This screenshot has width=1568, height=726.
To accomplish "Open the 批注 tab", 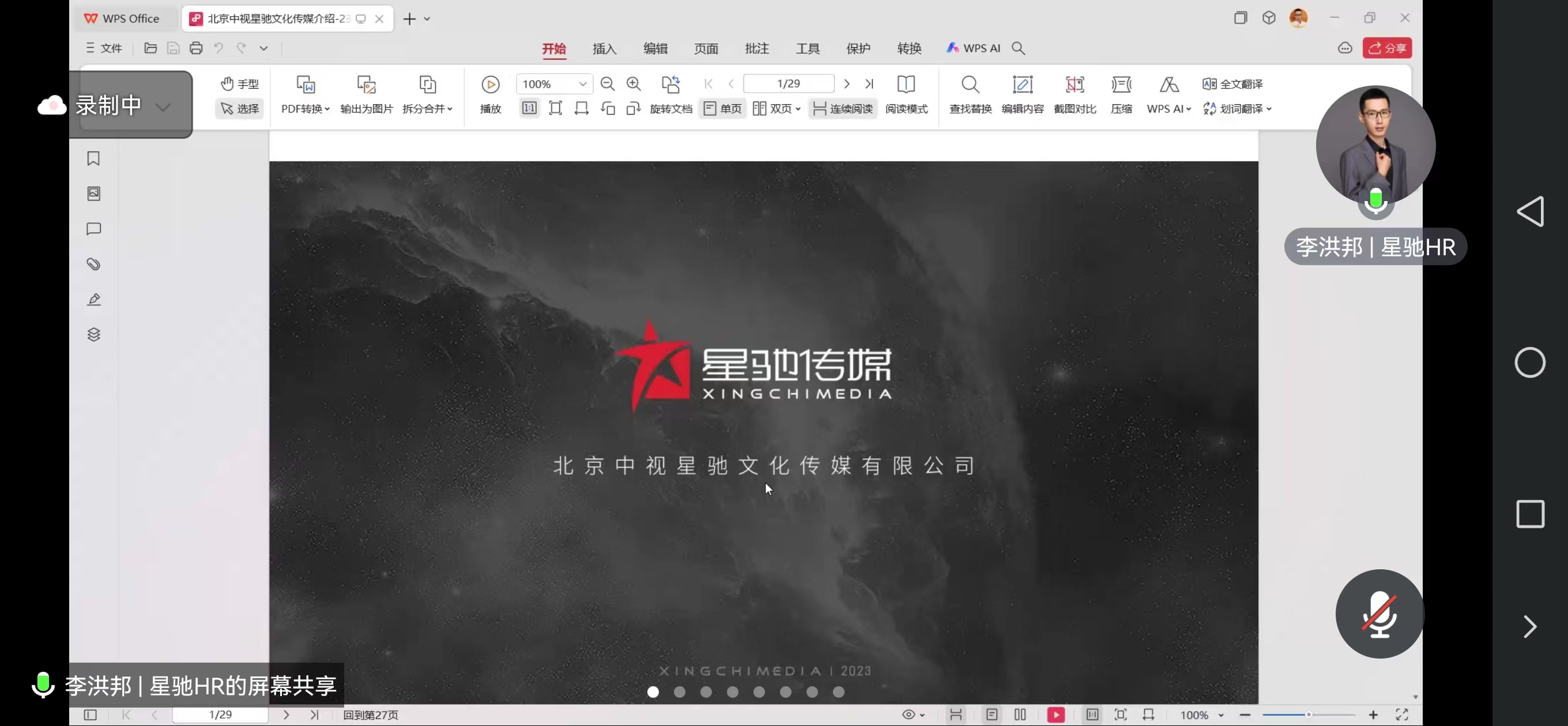I will click(757, 48).
